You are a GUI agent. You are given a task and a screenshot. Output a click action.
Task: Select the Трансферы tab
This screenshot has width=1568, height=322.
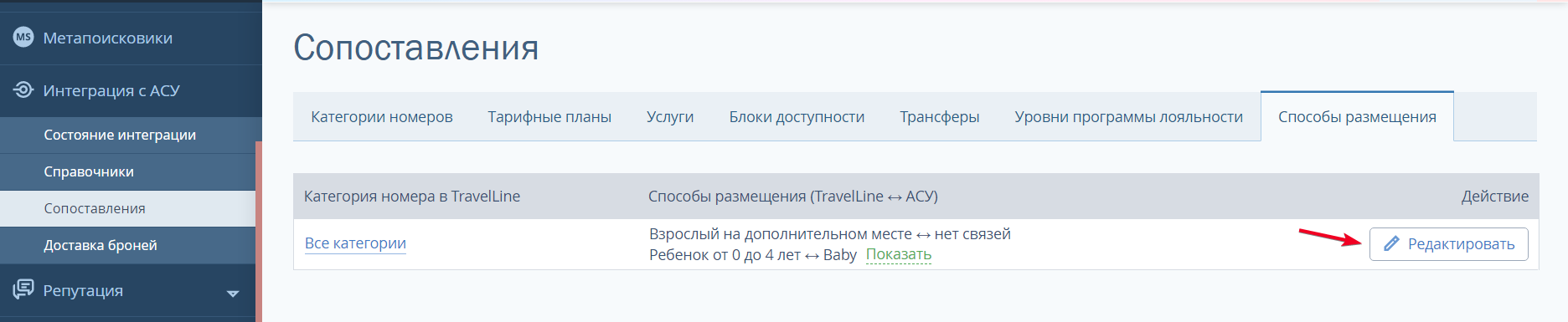[940, 116]
